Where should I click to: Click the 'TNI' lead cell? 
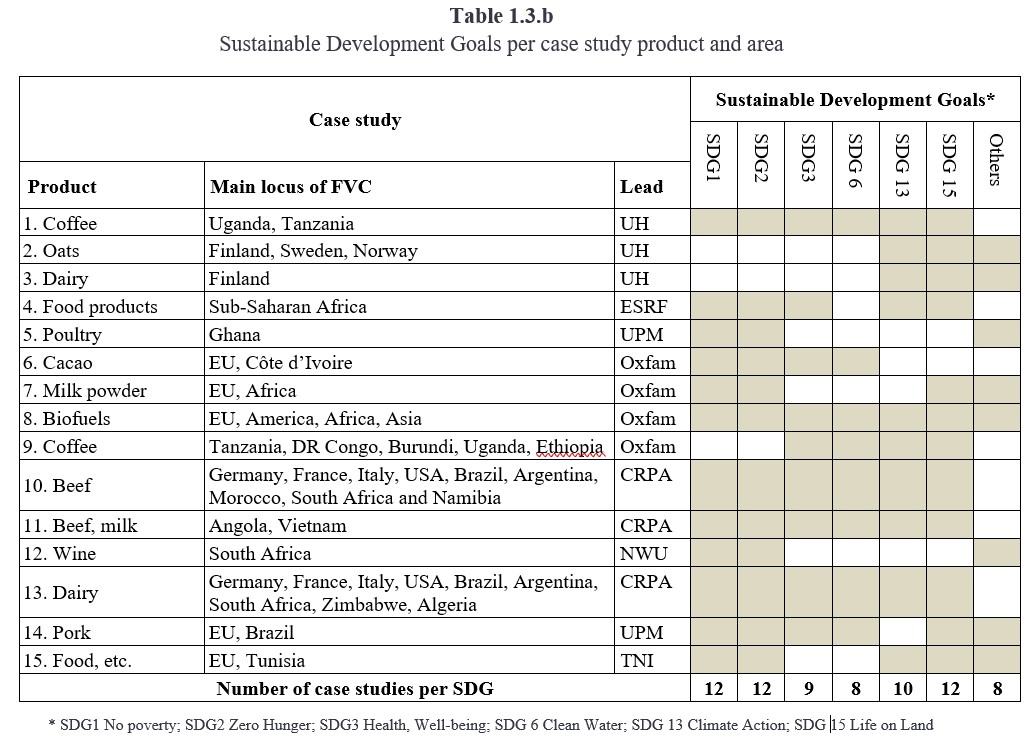[636, 661]
